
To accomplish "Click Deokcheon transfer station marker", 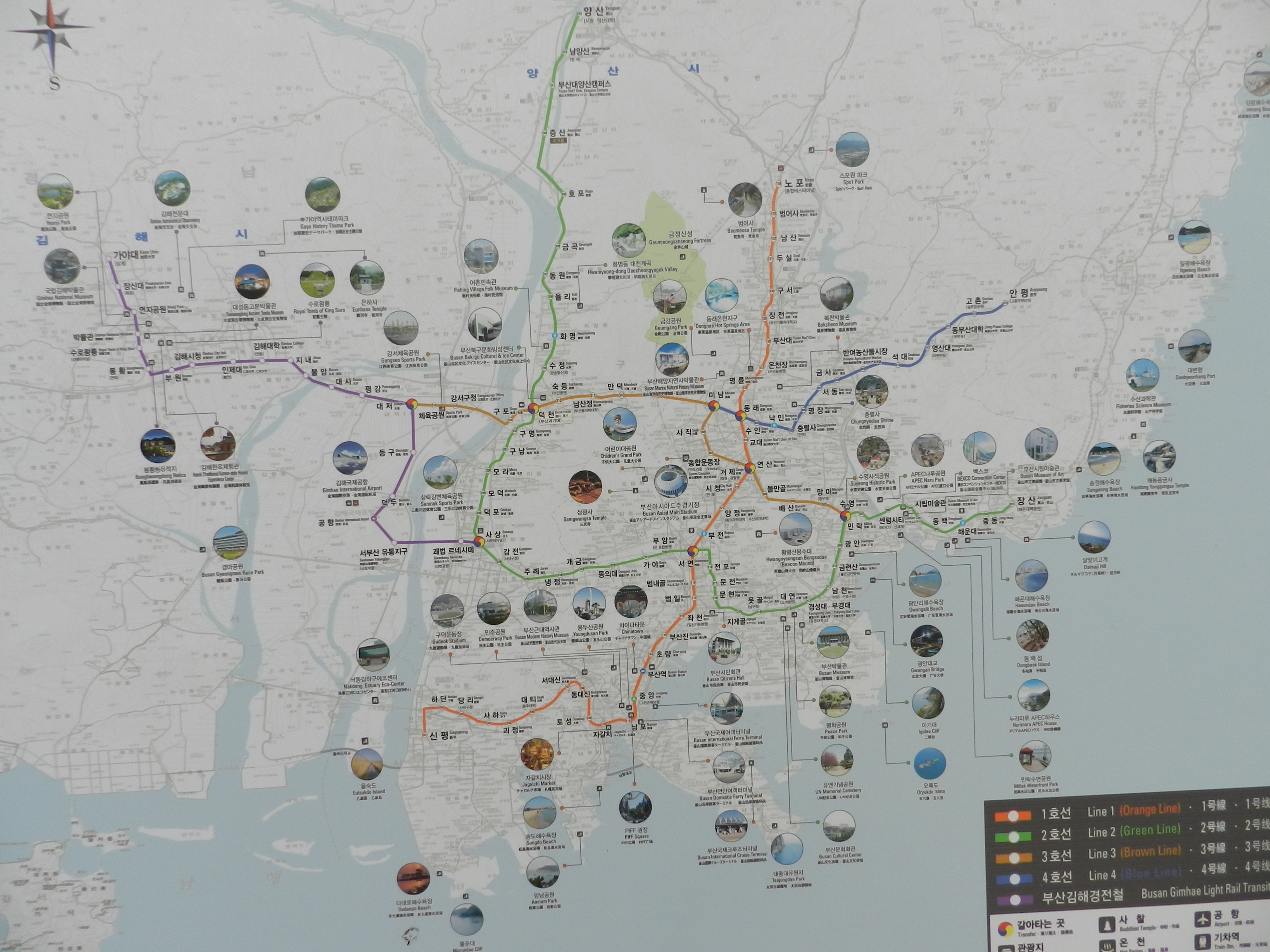I will click(x=533, y=409).
